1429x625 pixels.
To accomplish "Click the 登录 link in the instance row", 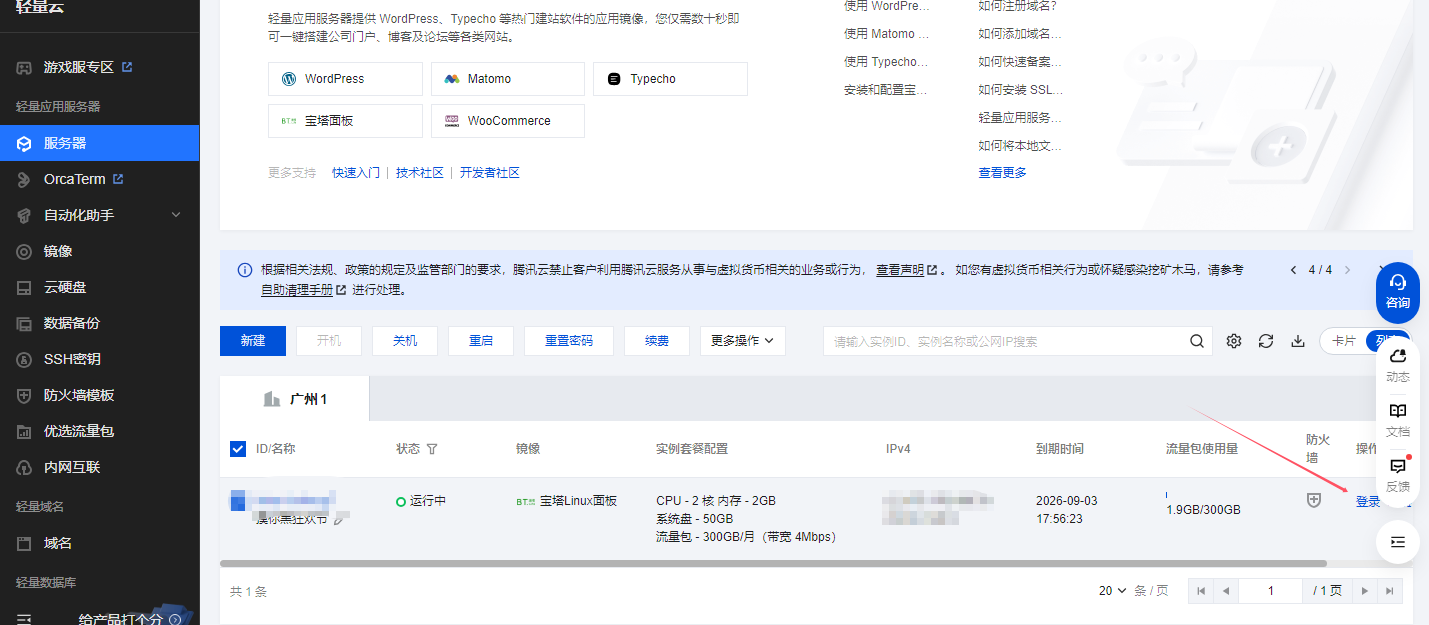I will [x=1368, y=502].
